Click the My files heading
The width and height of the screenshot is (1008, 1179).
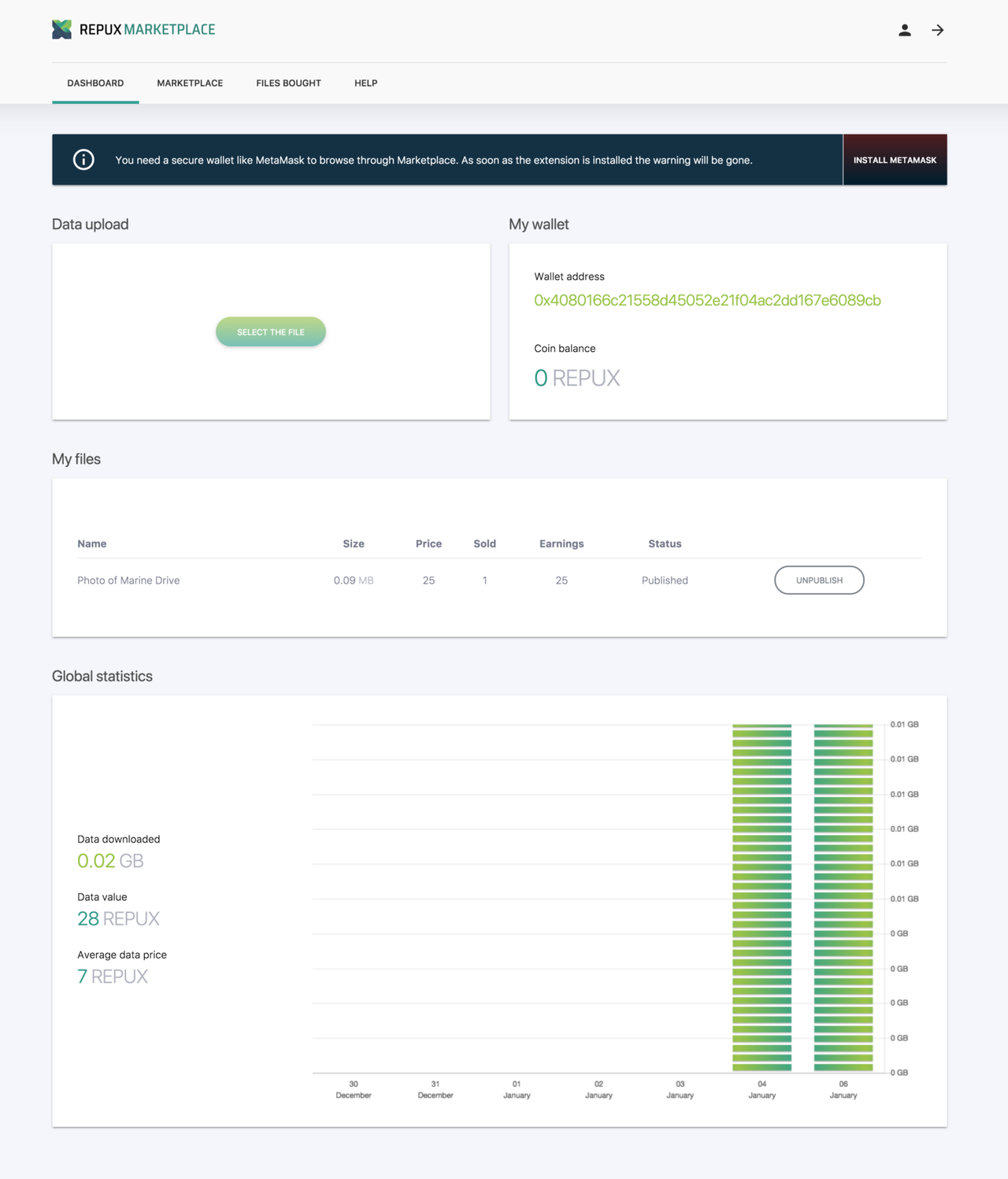click(76, 459)
